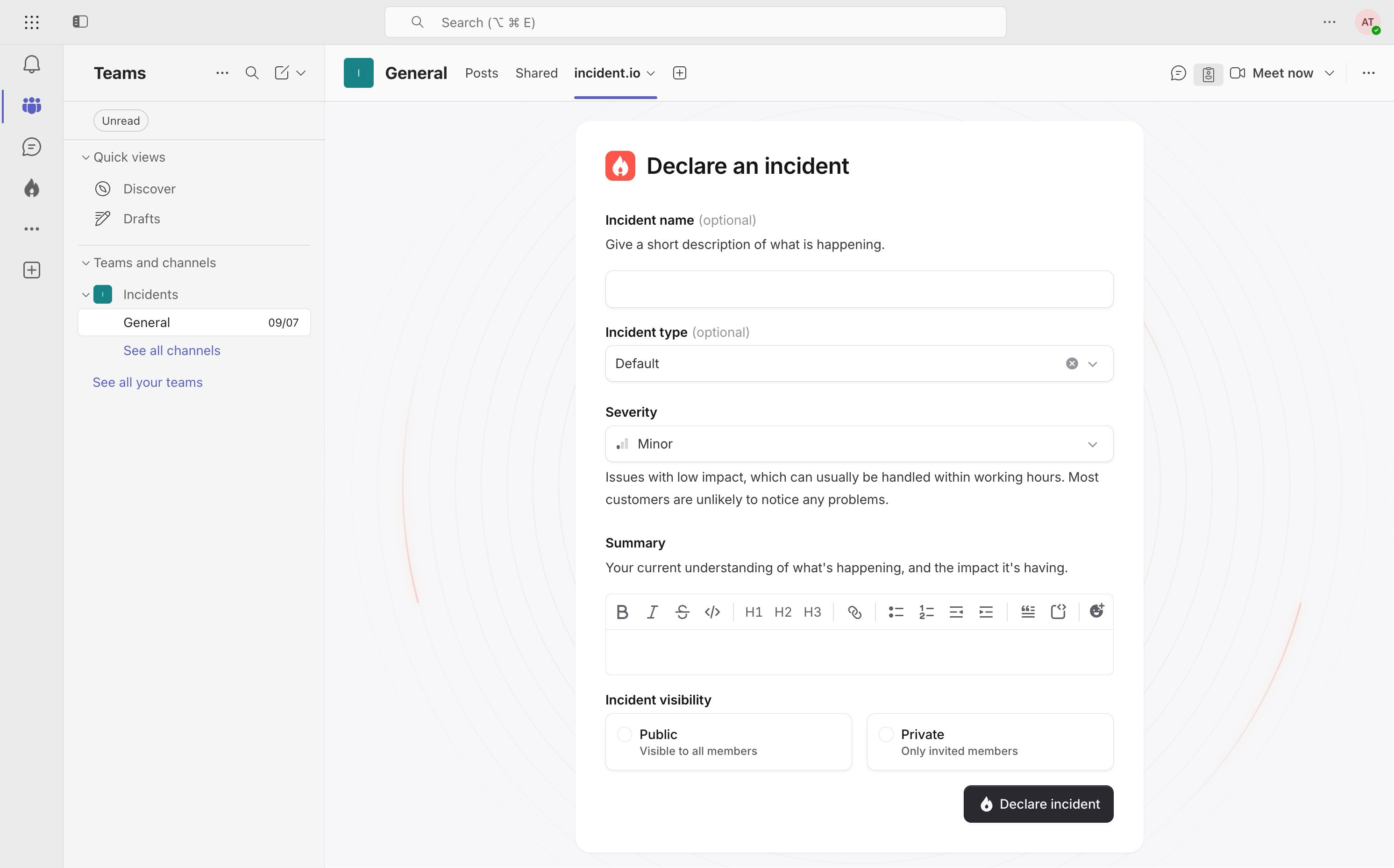Image resolution: width=1394 pixels, height=868 pixels.
Task: Switch to the Shared tab
Action: [537, 73]
